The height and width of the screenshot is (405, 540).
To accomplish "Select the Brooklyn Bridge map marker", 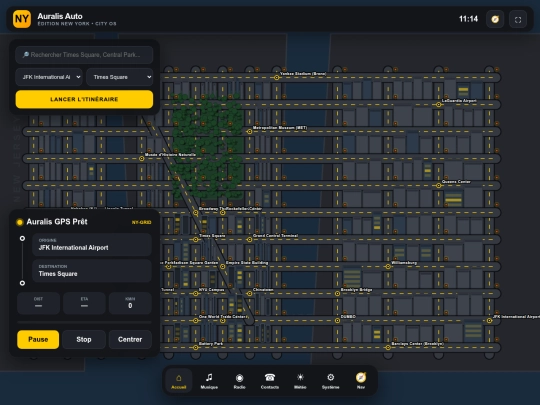I will pos(337,293).
